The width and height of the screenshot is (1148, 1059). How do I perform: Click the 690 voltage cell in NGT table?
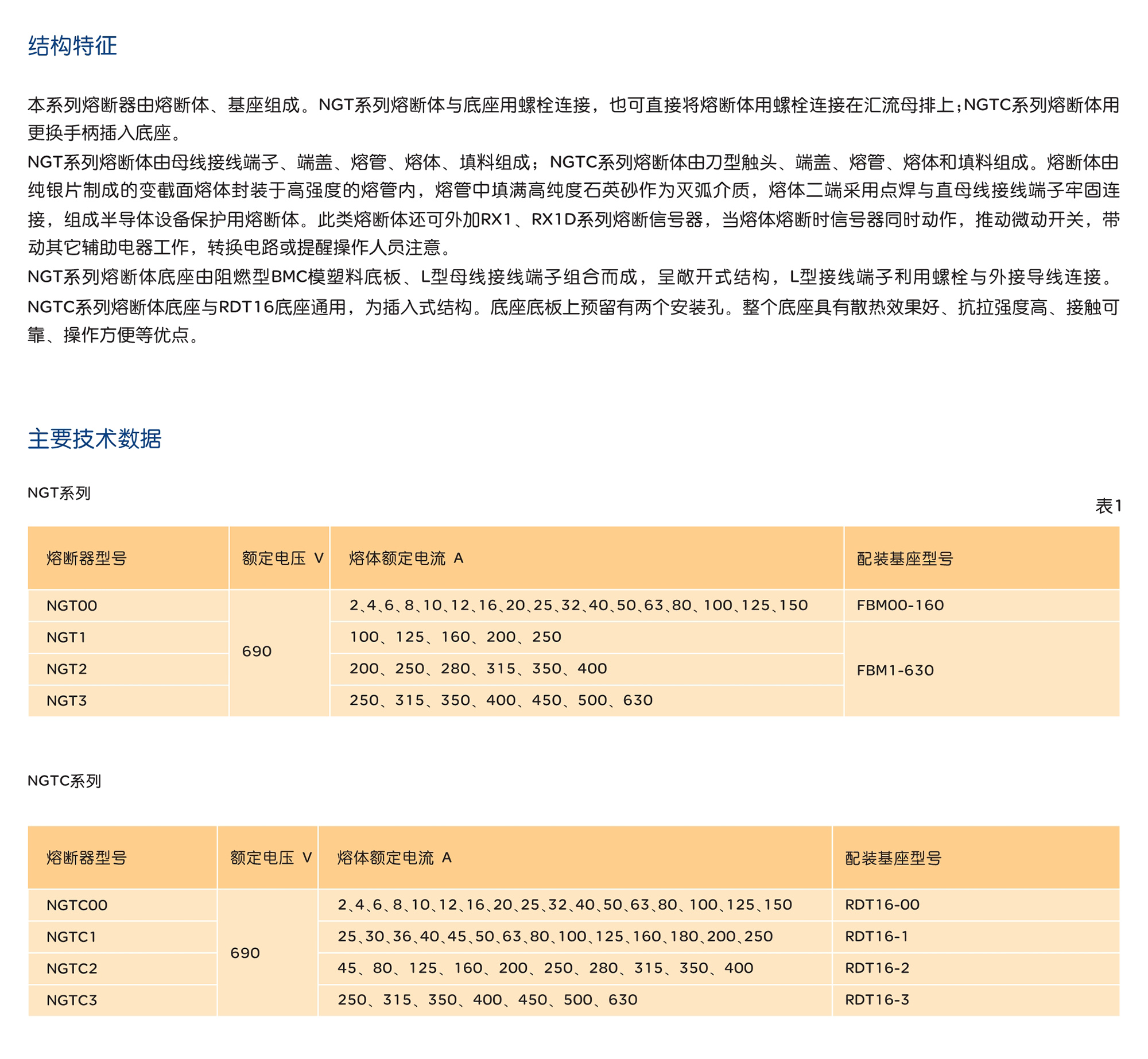257,651
